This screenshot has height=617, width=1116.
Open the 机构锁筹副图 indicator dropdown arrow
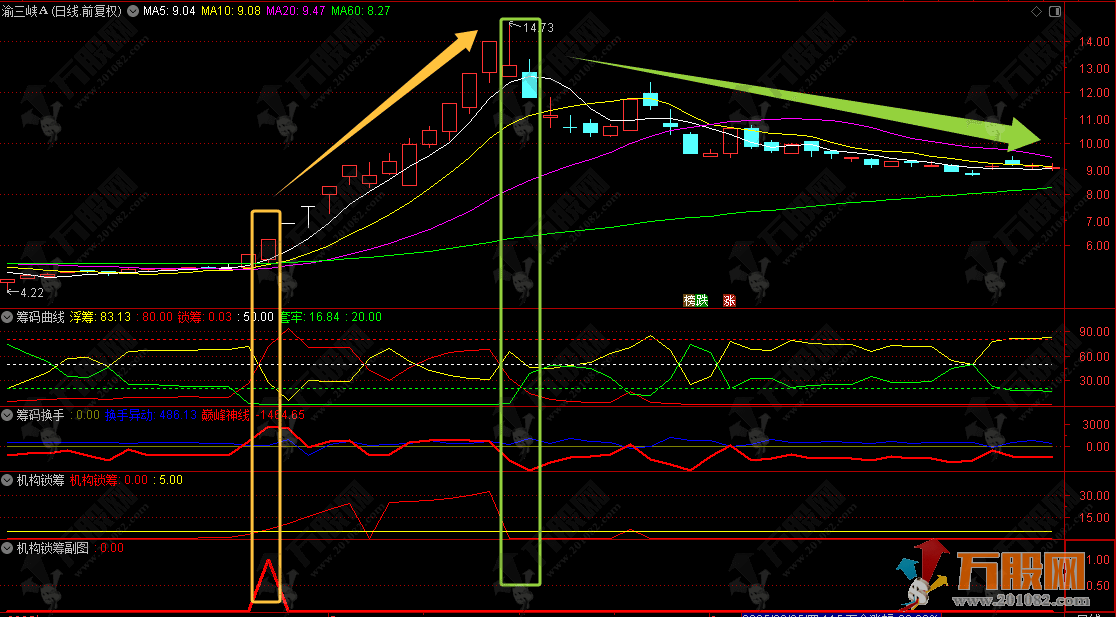pos(9,548)
